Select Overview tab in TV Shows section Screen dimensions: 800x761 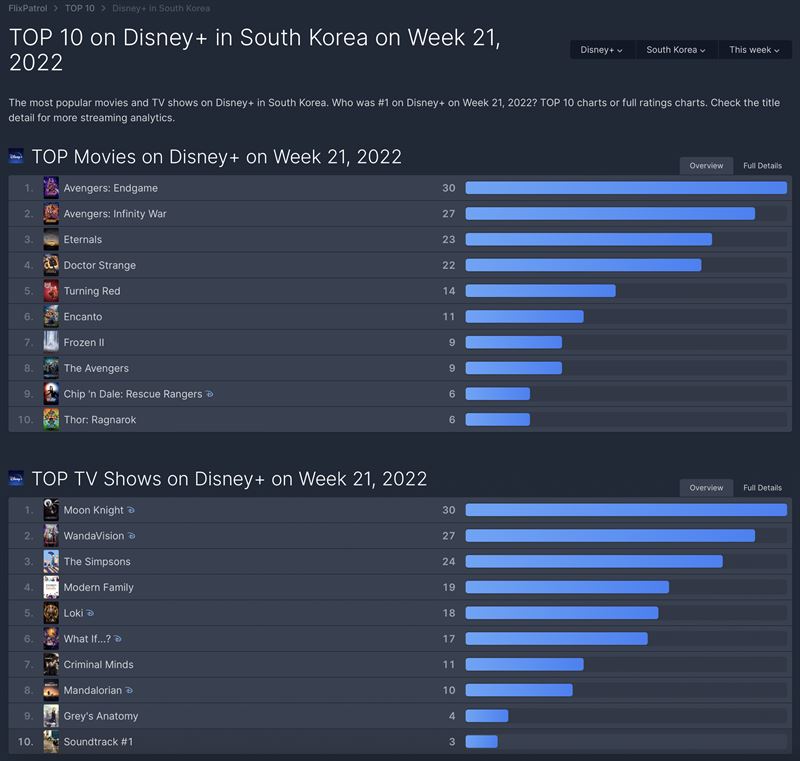706,488
